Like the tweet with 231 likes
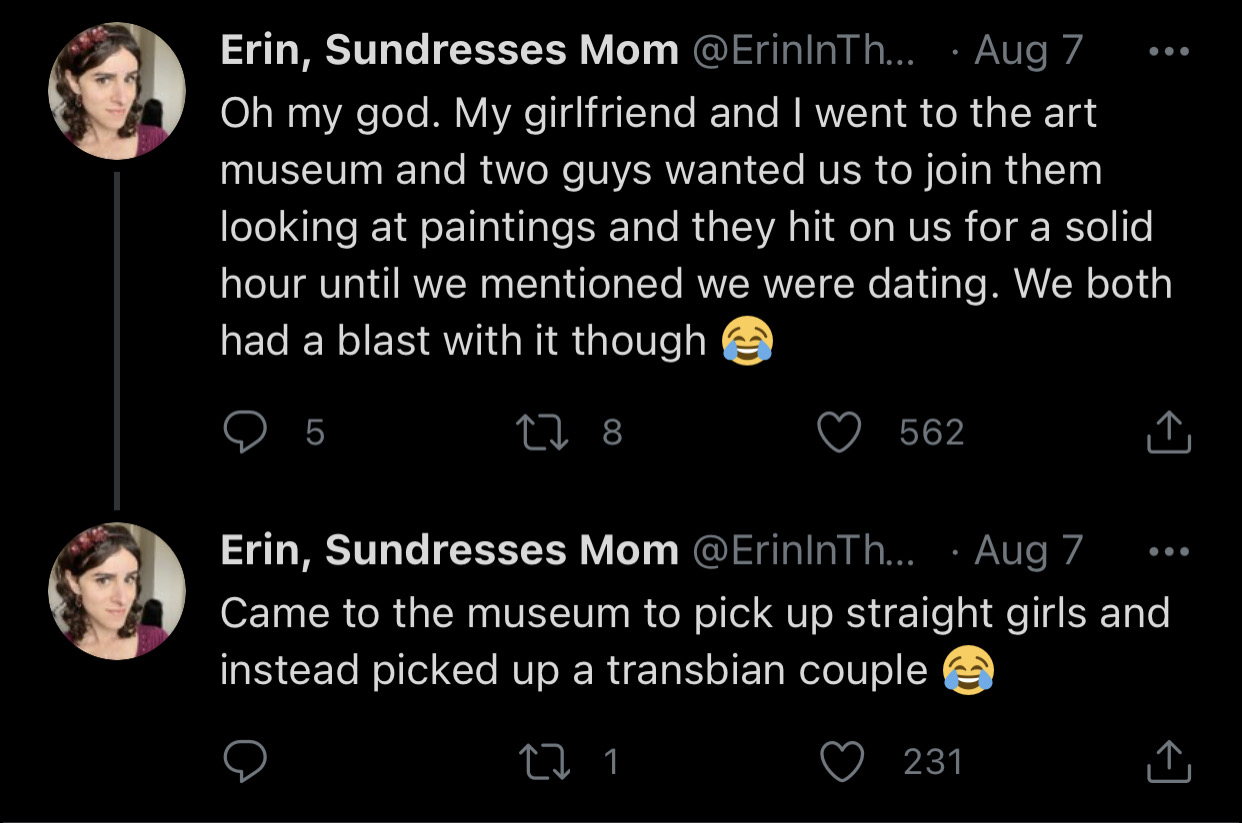Image resolution: width=1242 pixels, height=823 pixels. point(839,762)
